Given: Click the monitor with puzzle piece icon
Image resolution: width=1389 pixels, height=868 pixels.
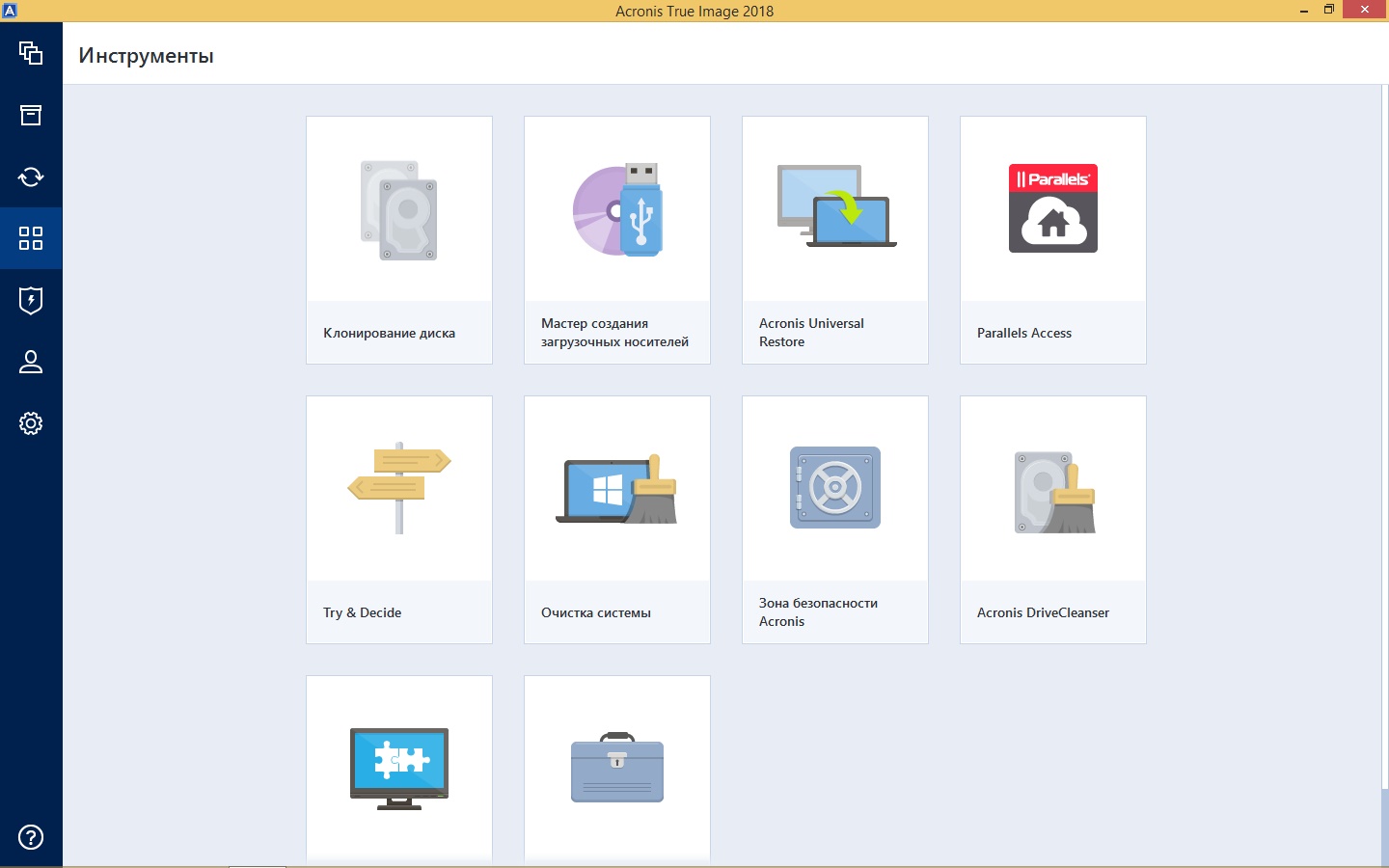Looking at the screenshot, I should tap(399, 769).
